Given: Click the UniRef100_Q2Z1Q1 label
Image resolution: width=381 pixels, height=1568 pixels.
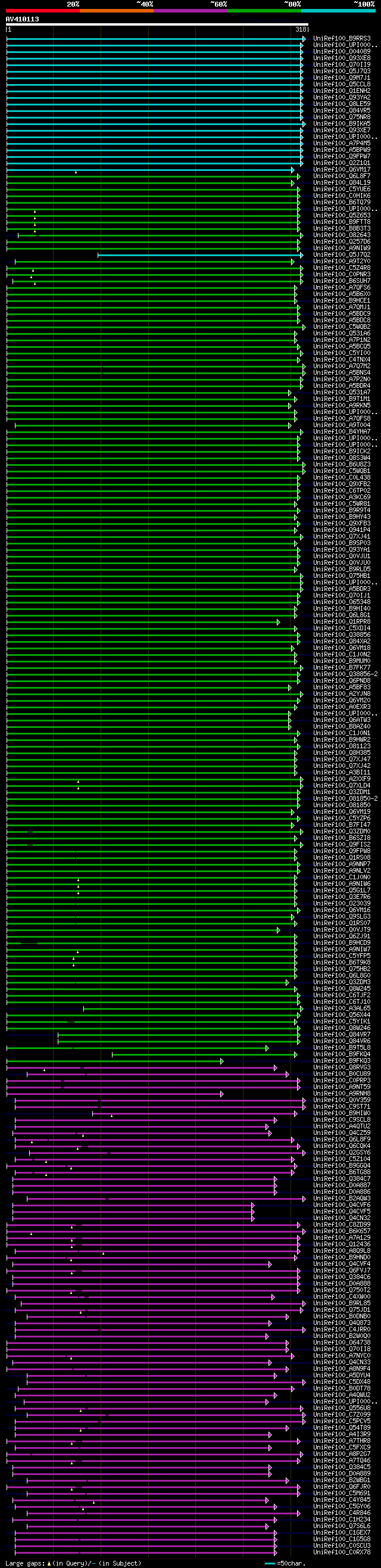Looking at the screenshot, I should pos(342,163).
